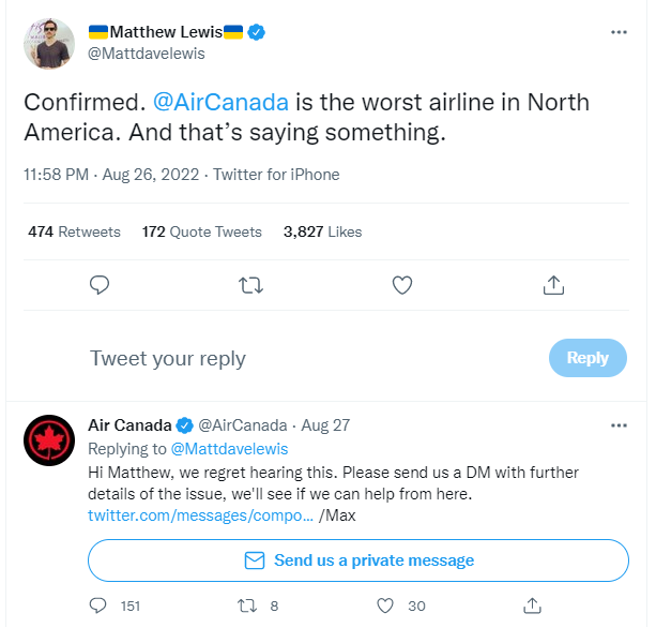This screenshot has height=627, width=656.
Task: View the 172 Quote Tweets list
Action: [201, 232]
